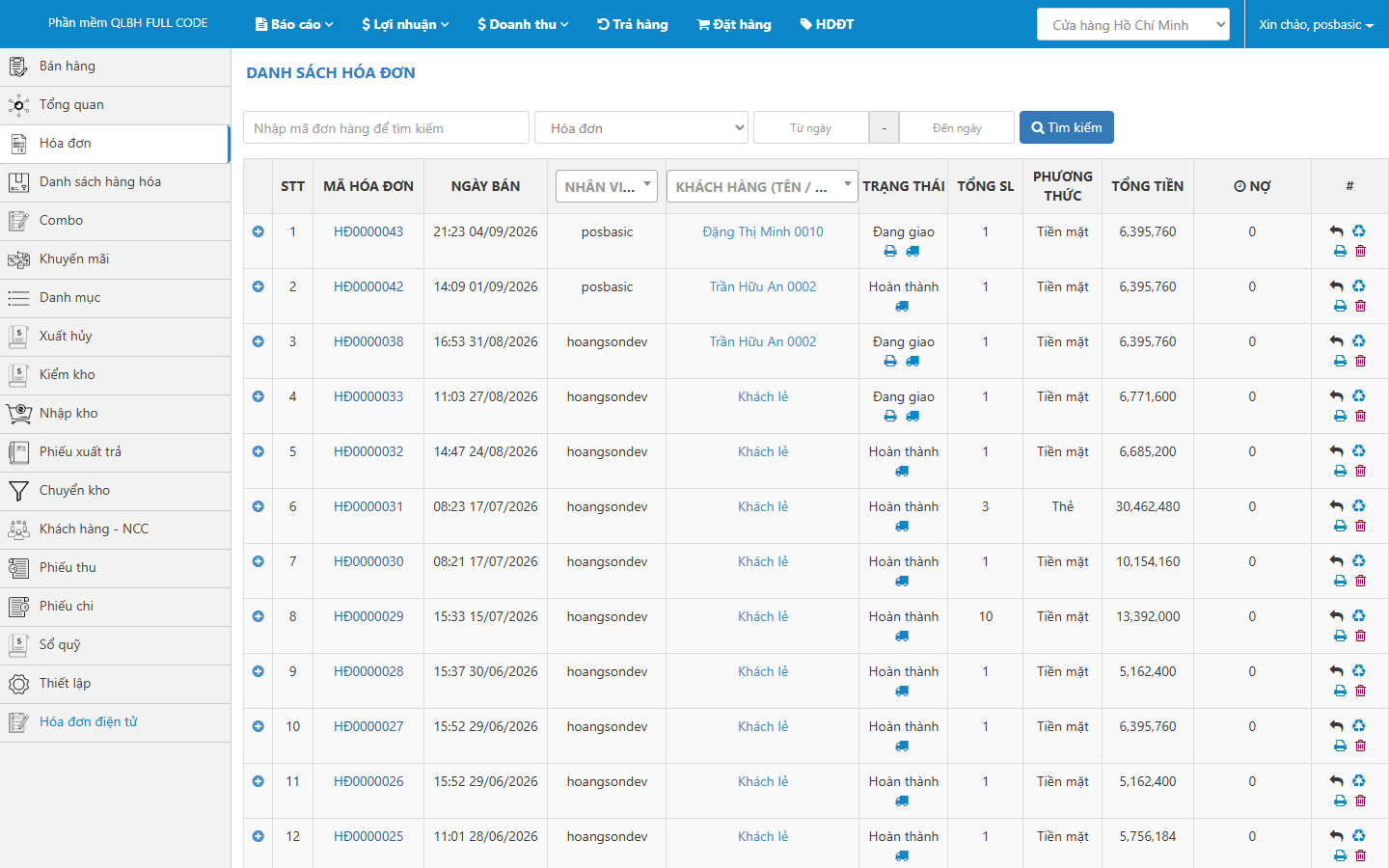Click the recycle icon for invoice HĐ0000032

1359,450
